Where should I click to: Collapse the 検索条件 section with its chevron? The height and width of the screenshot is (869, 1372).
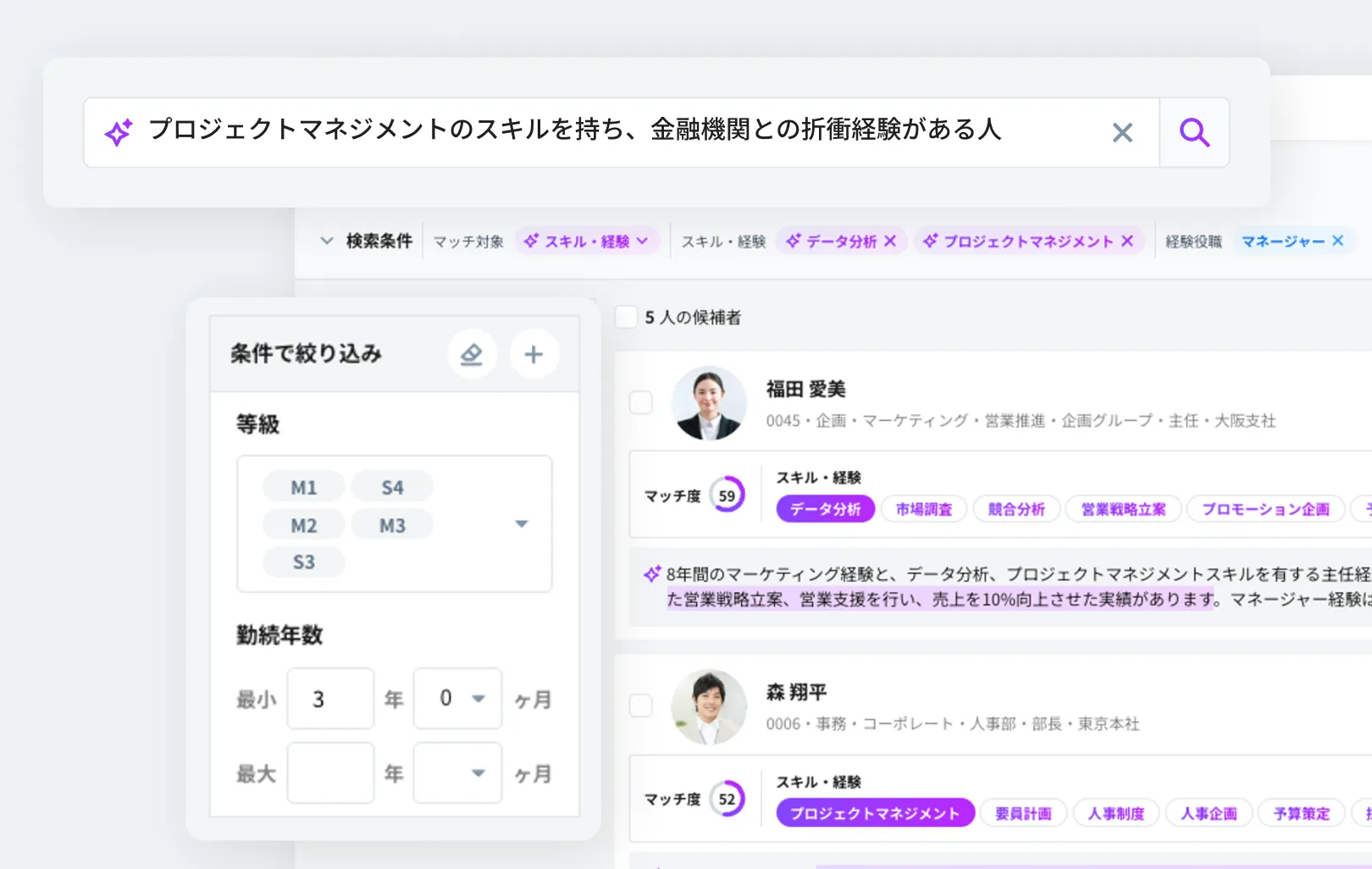327,241
